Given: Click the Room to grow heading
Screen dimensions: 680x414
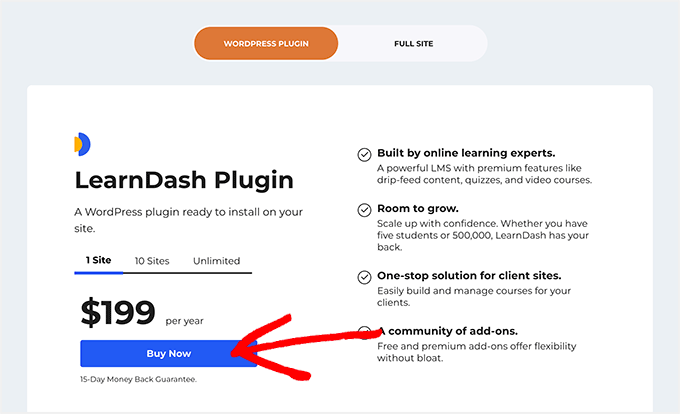Looking at the screenshot, I should pyautogui.click(x=418, y=209).
